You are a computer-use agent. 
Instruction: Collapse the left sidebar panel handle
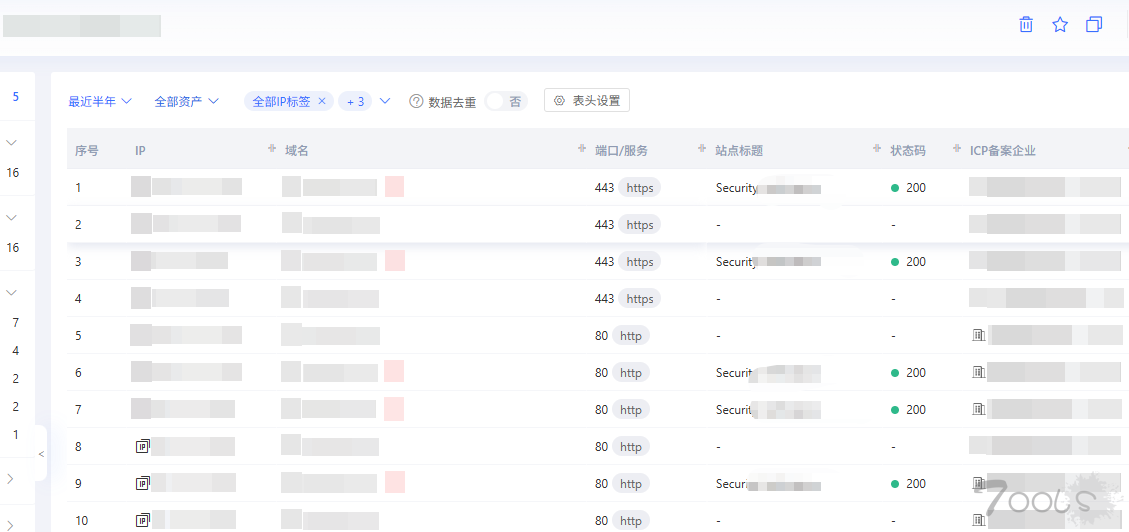(x=41, y=454)
